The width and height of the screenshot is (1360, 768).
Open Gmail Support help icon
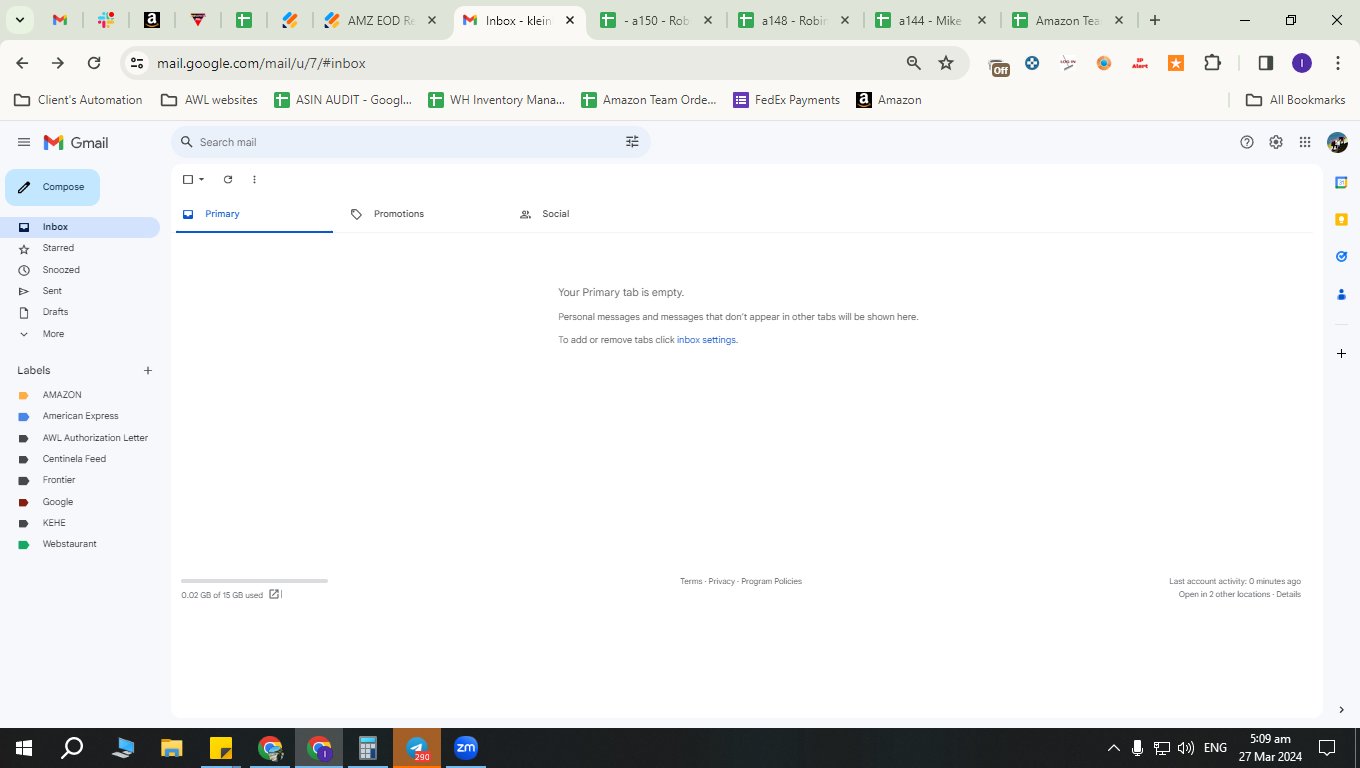[x=1247, y=142]
